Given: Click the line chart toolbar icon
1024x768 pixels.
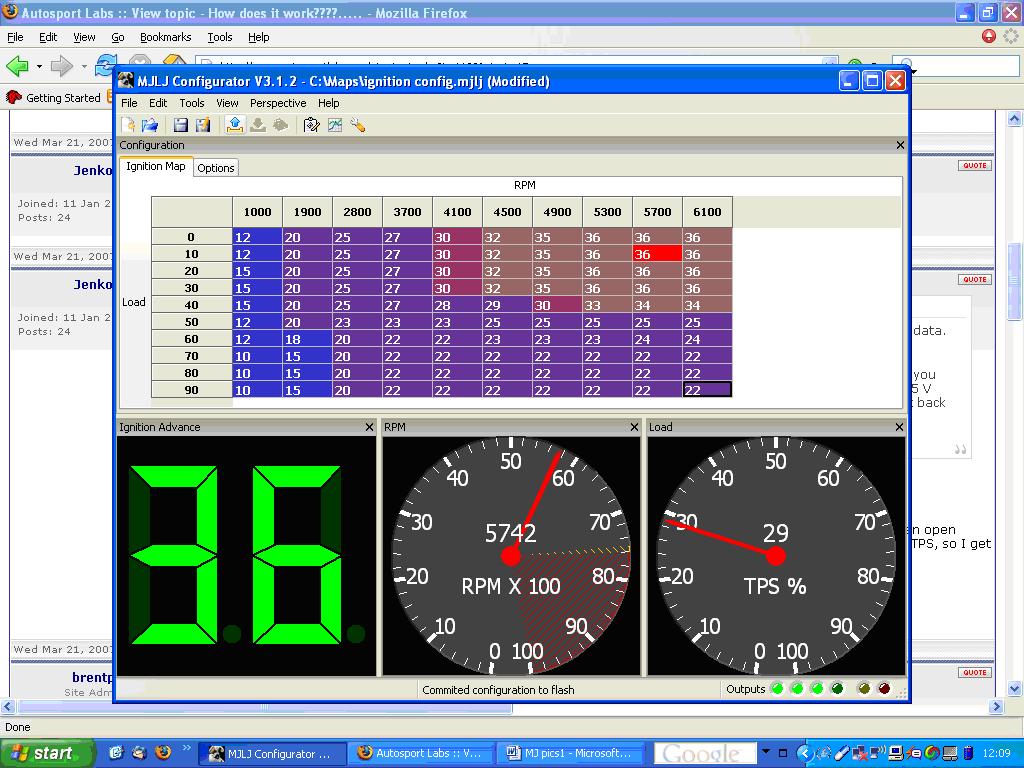Looking at the screenshot, I should [x=335, y=125].
